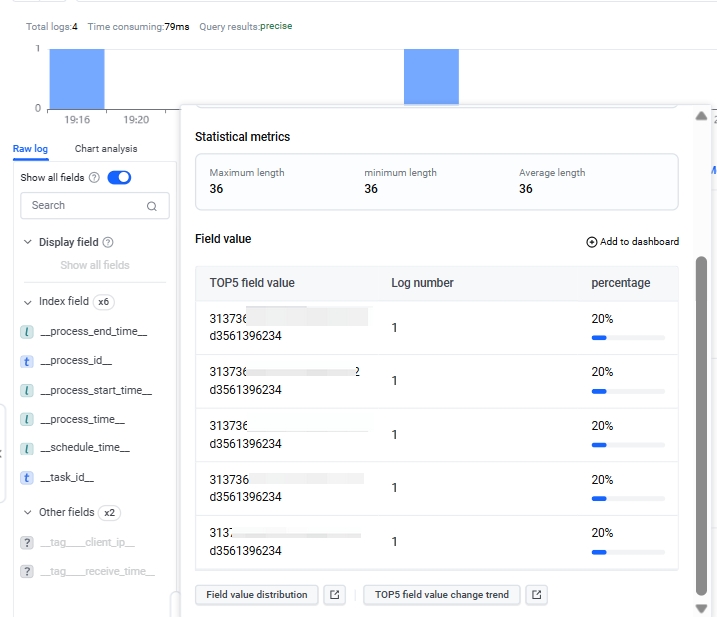
Task: Click the long type icon of __process_start_time__
Action: click(27, 391)
